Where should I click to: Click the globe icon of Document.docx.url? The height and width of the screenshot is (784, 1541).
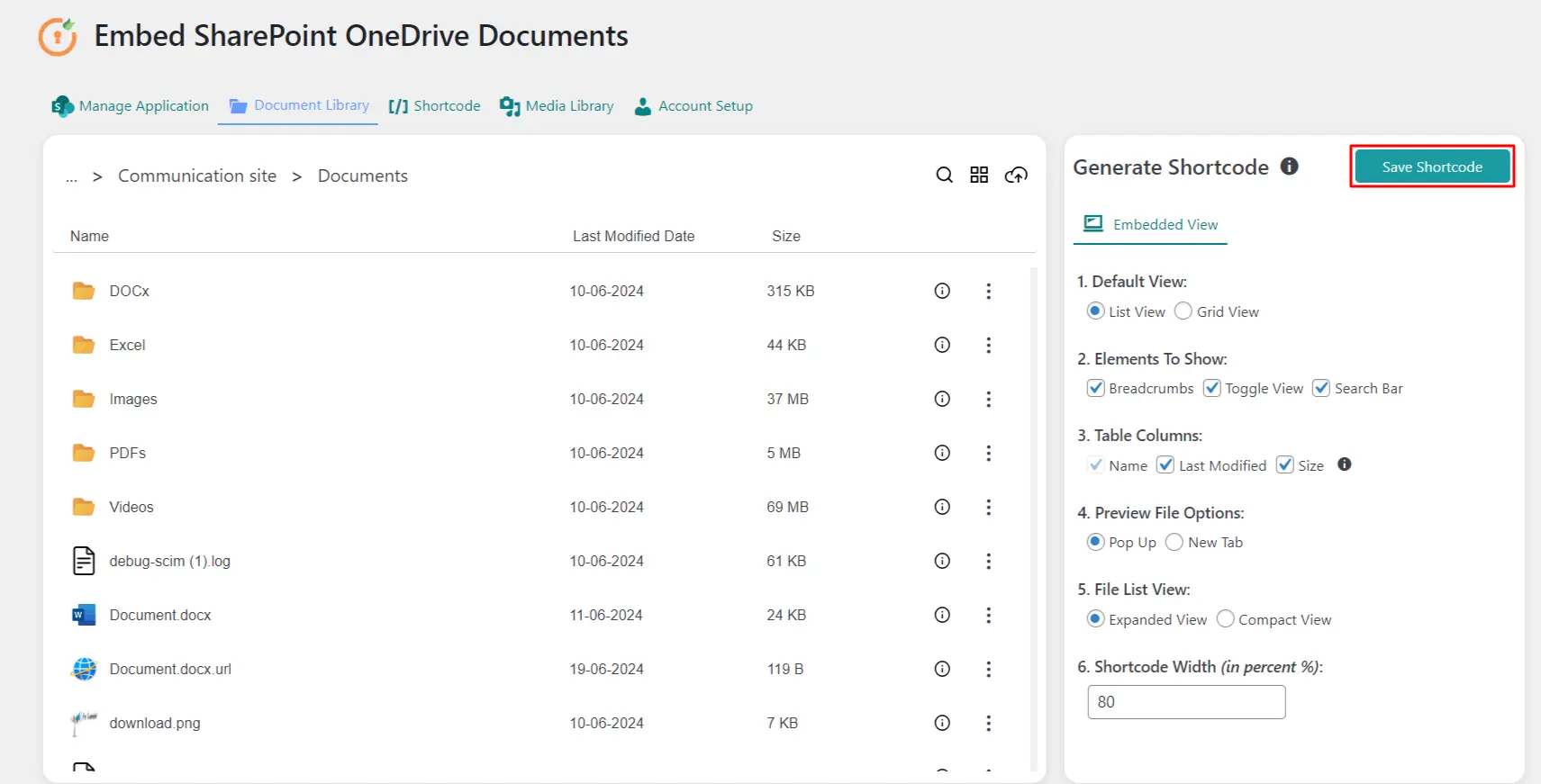click(84, 669)
